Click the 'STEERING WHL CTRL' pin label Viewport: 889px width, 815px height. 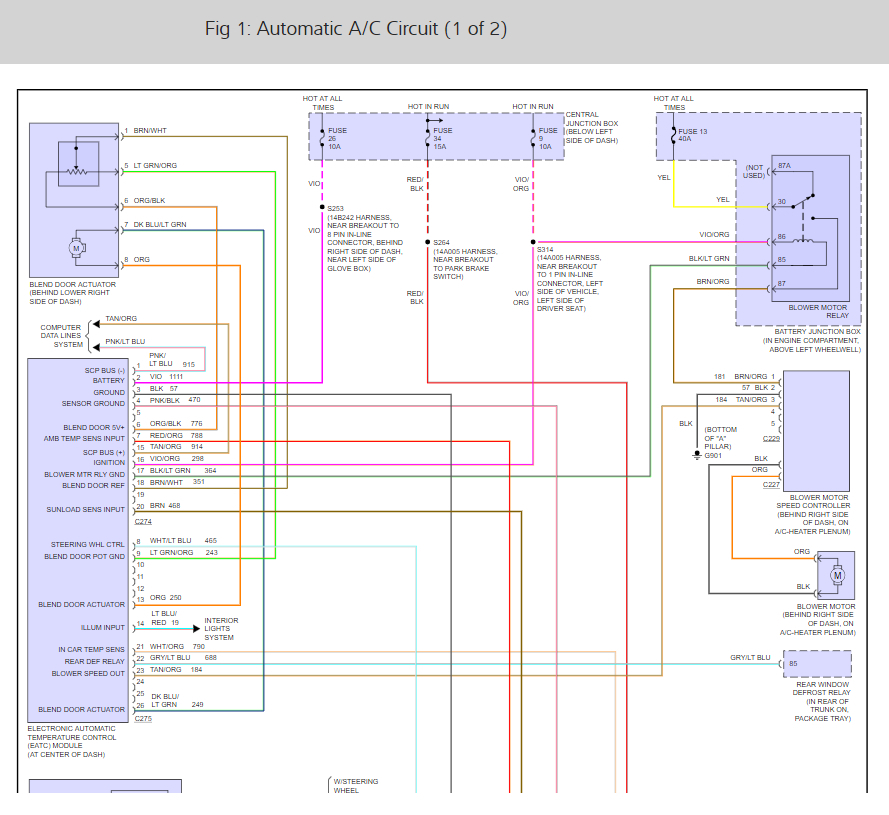pyautogui.click(x=87, y=544)
